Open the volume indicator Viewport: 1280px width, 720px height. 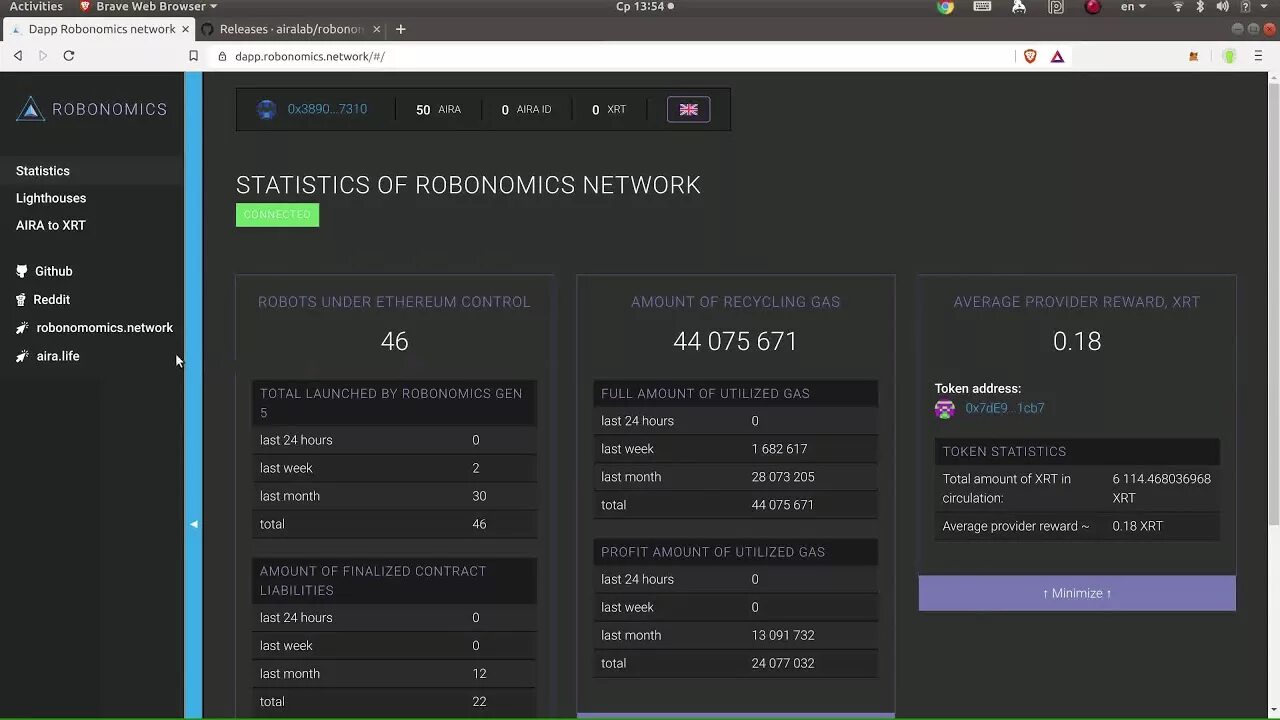tap(1221, 7)
